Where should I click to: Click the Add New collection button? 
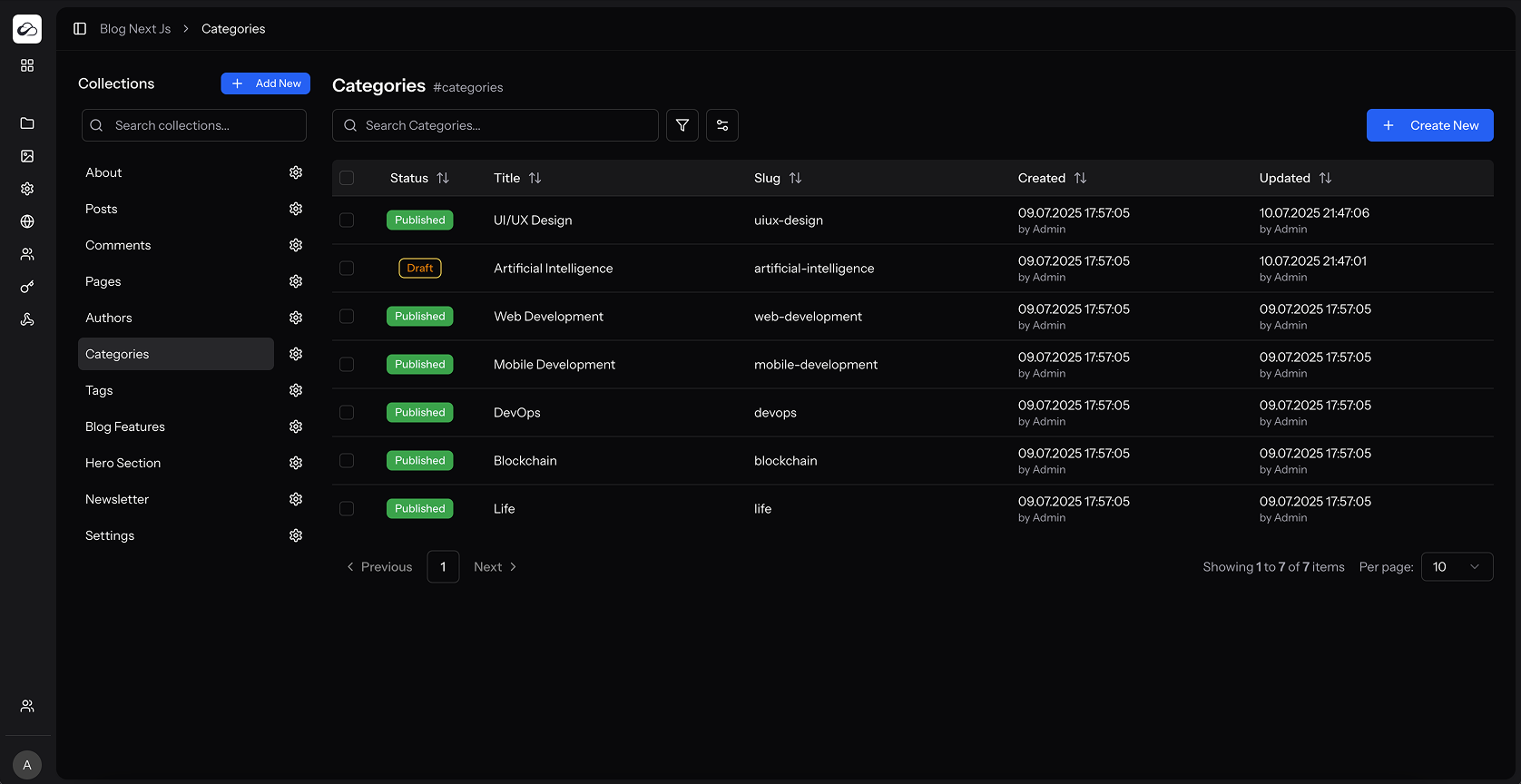coord(266,83)
